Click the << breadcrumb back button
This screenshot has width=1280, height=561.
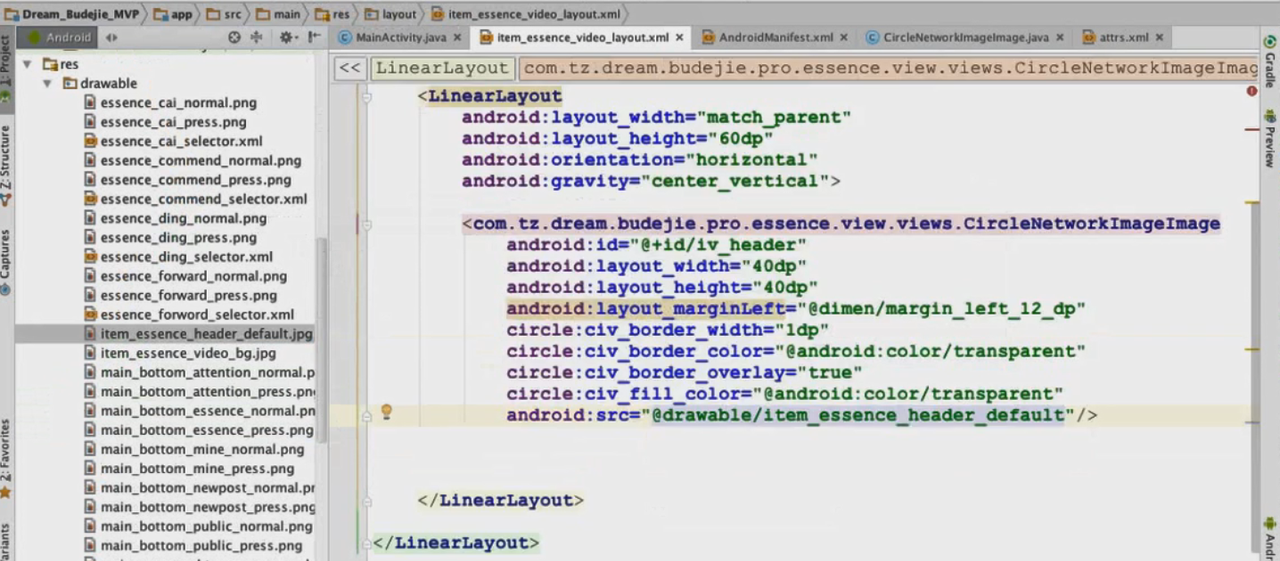[349, 68]
